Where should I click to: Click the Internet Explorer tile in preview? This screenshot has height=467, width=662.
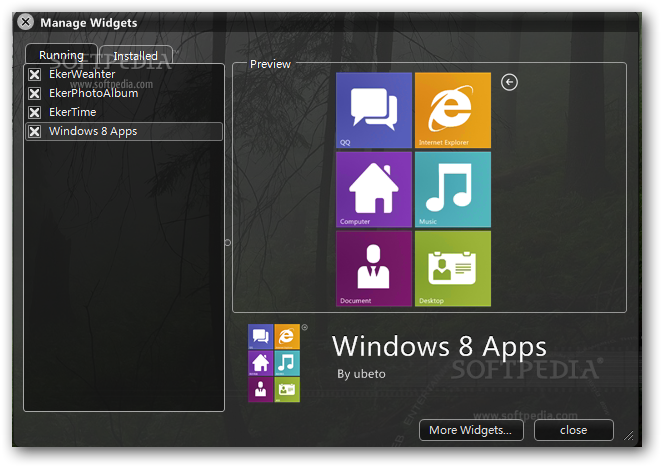(453, 110)
